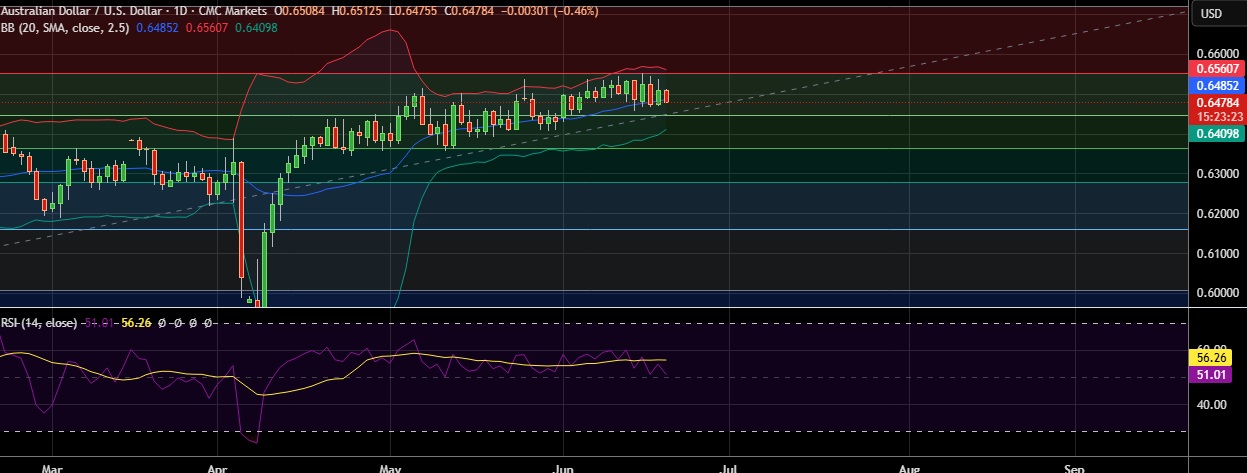Select the RSI (14, close) indicator legend

(x=39, y=324)
